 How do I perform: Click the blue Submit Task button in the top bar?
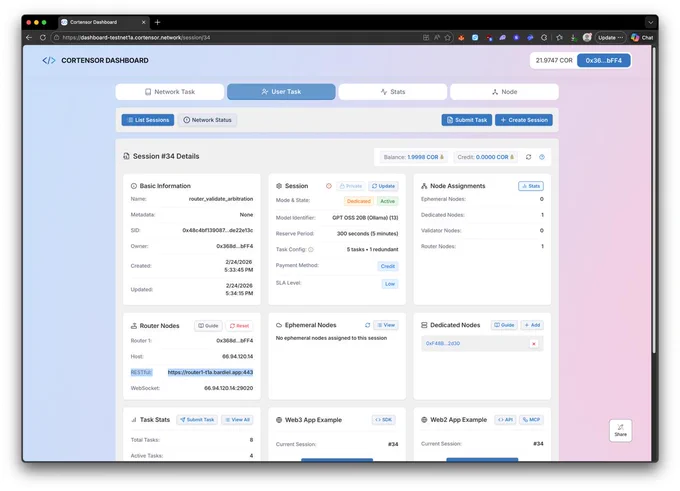tap(467, 120)
